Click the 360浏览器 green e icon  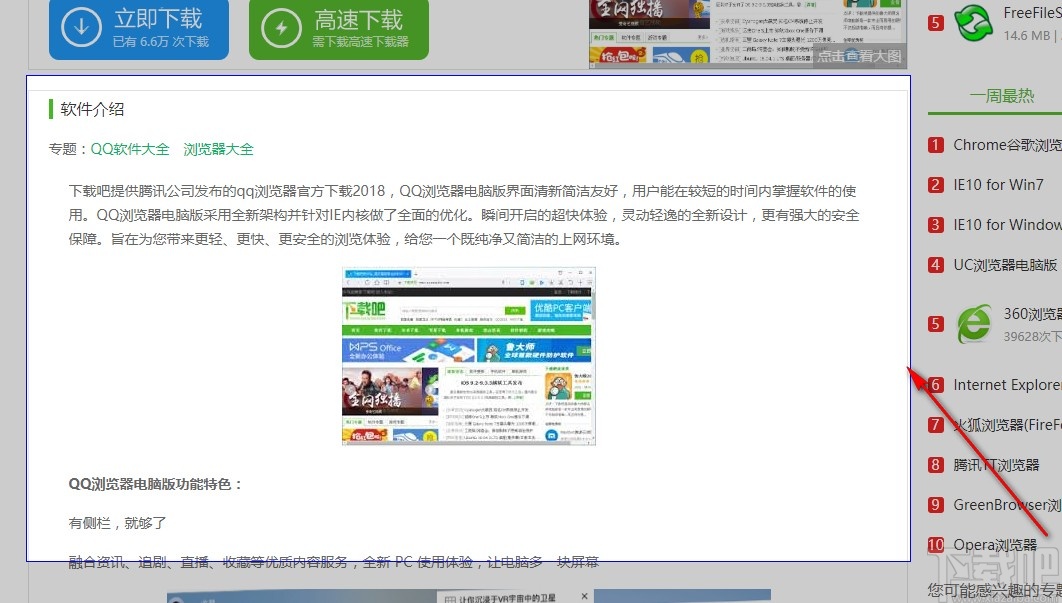[974, 324]
